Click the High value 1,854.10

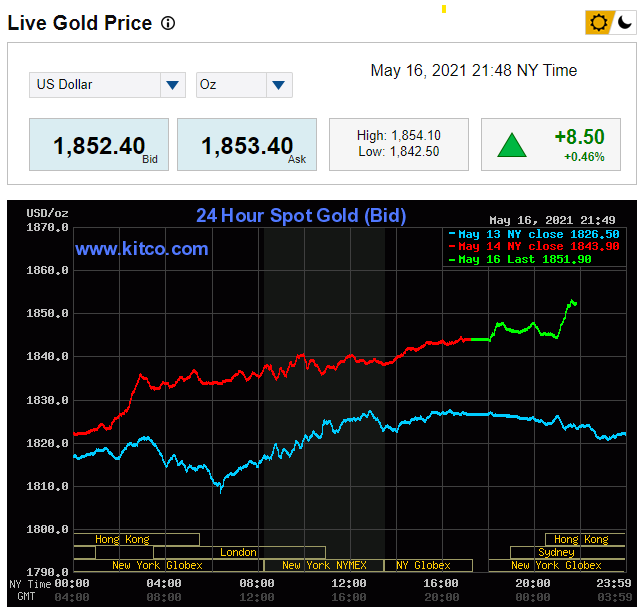click(x=416, y=135)
